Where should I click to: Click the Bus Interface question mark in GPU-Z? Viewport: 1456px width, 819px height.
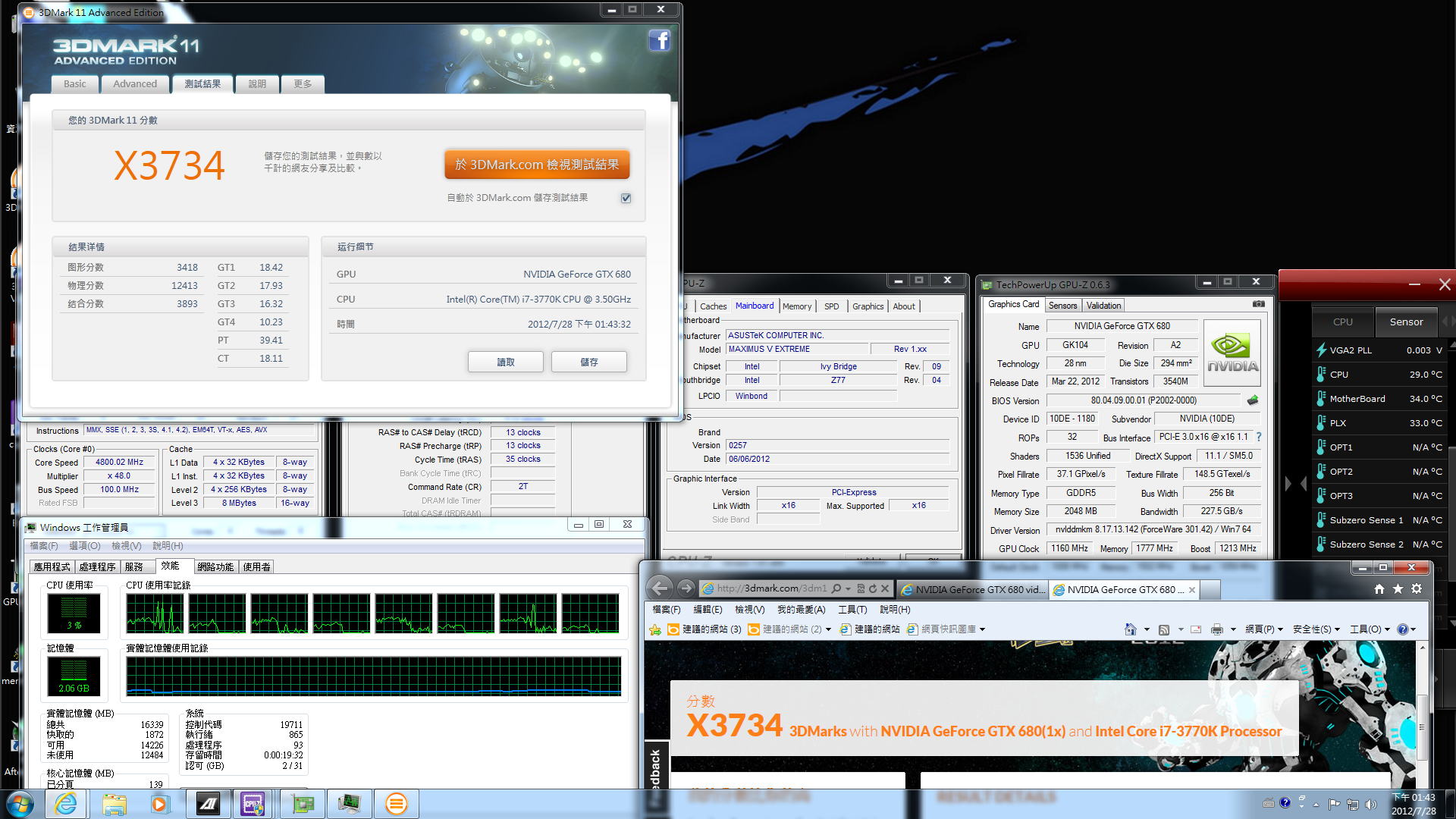coord(1259,437)
